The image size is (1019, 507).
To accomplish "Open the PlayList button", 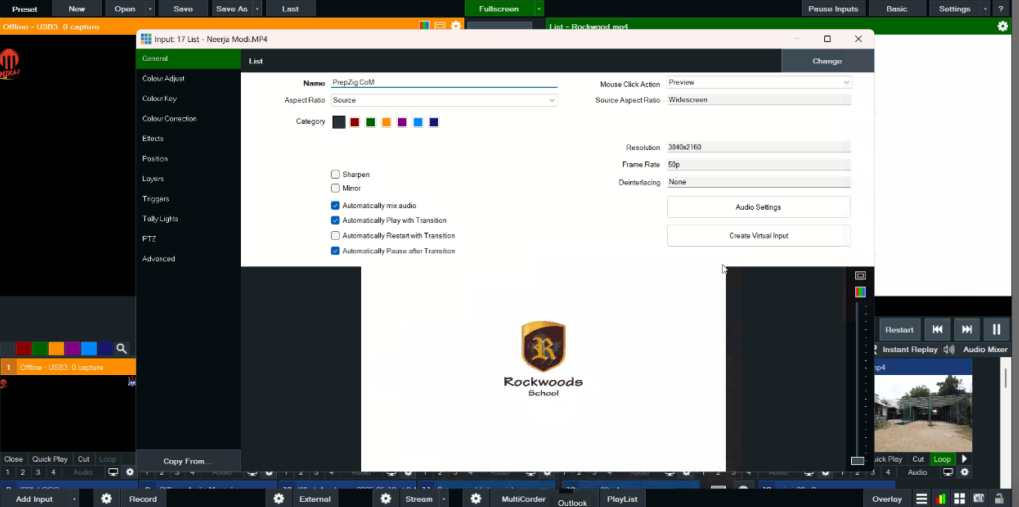I will pos(622,499).
